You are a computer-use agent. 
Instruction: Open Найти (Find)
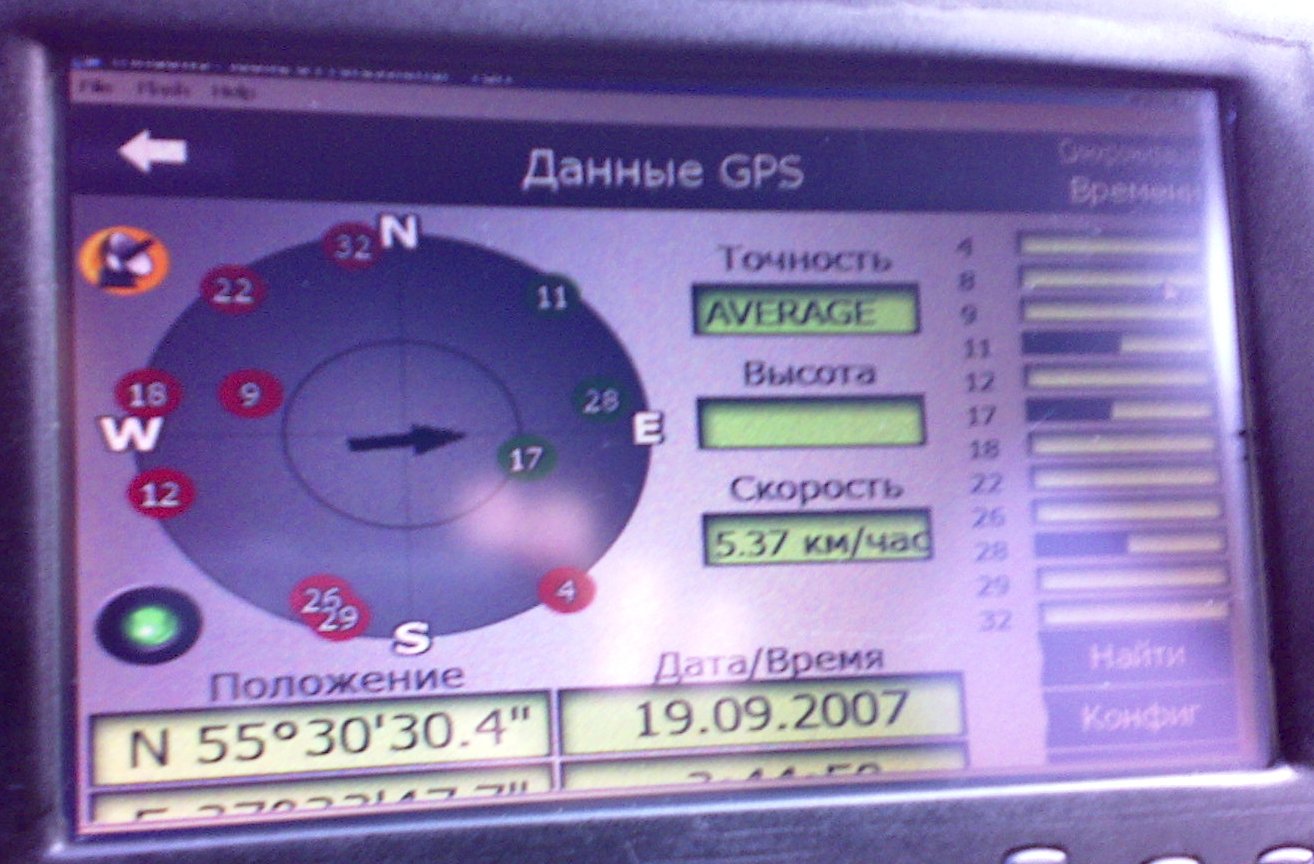(1136, 656)
